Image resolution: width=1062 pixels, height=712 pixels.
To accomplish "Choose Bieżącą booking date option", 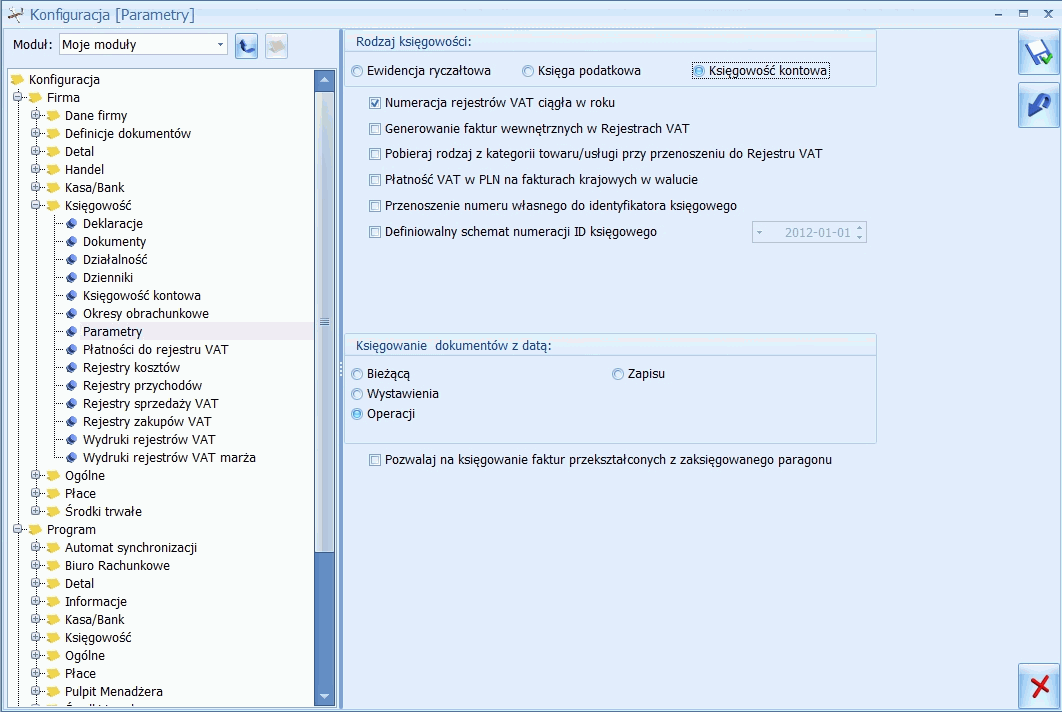I will point(357,374).
